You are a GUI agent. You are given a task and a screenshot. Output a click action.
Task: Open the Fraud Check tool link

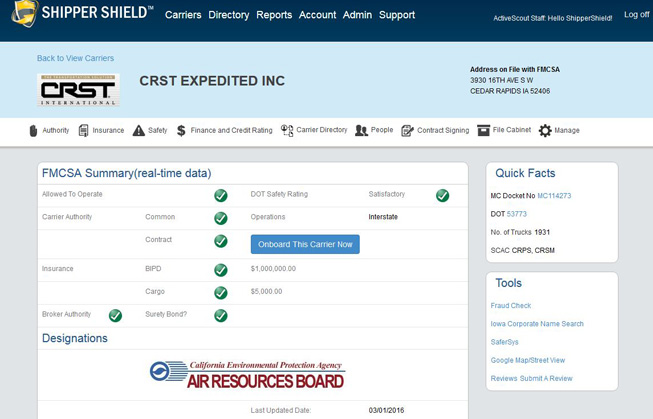pos(511,306)
